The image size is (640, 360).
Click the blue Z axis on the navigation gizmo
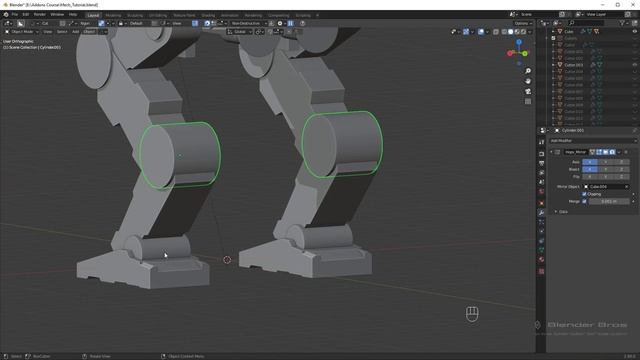coord(519,42)
